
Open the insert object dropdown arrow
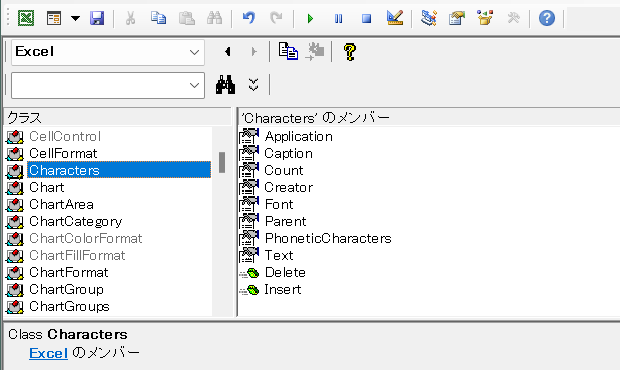point(75,18)
